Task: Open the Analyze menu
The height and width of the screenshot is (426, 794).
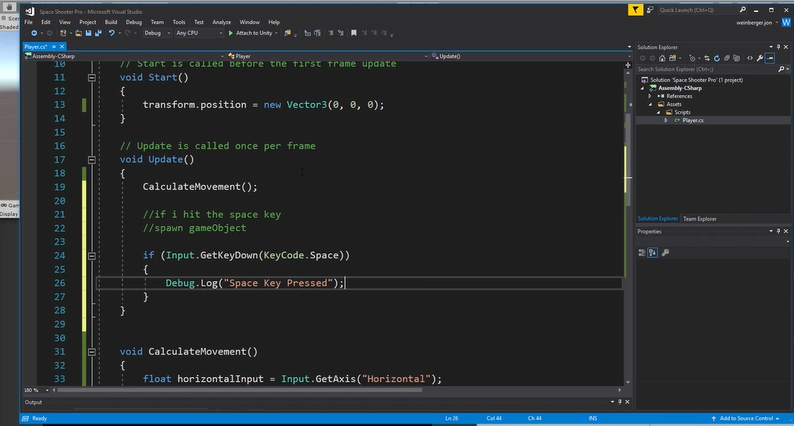Action: (x=221, y=22)
